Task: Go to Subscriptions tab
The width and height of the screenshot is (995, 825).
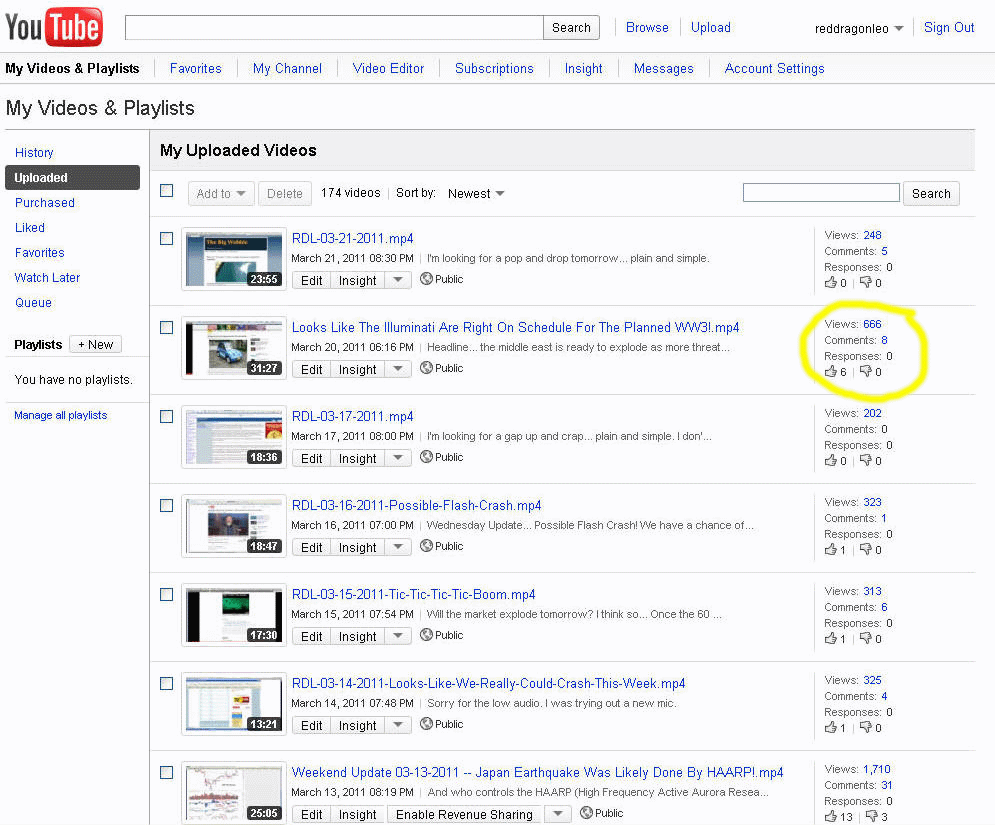Action: point(494,69)
